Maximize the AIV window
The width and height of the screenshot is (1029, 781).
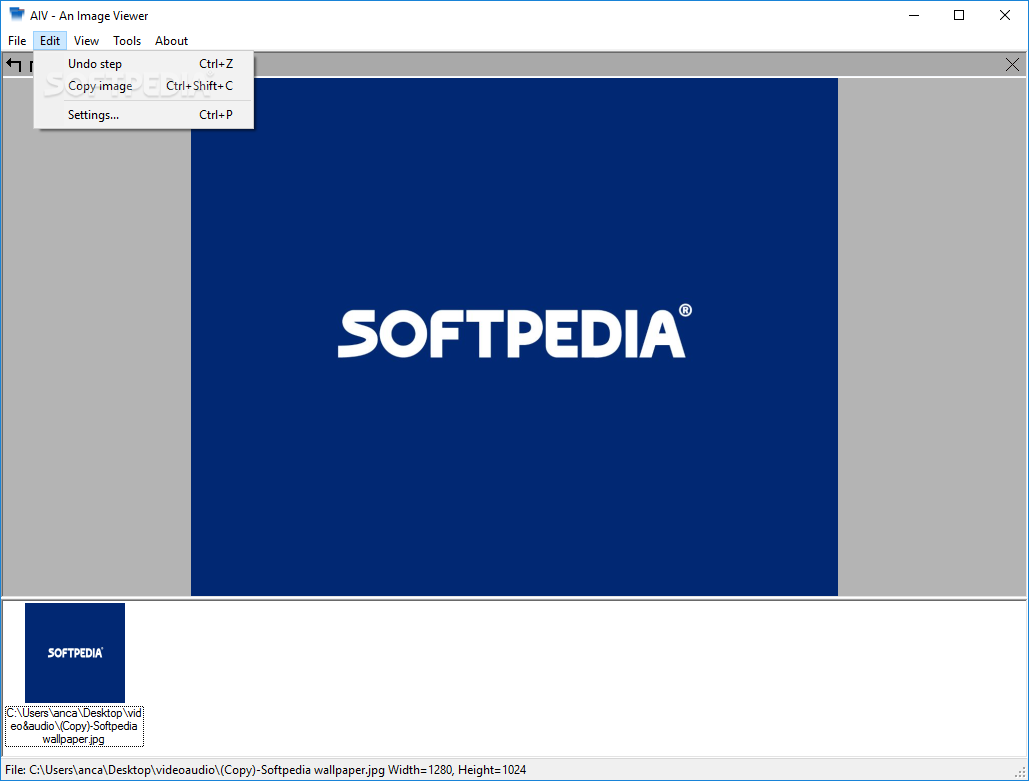[x=959, y=15]
